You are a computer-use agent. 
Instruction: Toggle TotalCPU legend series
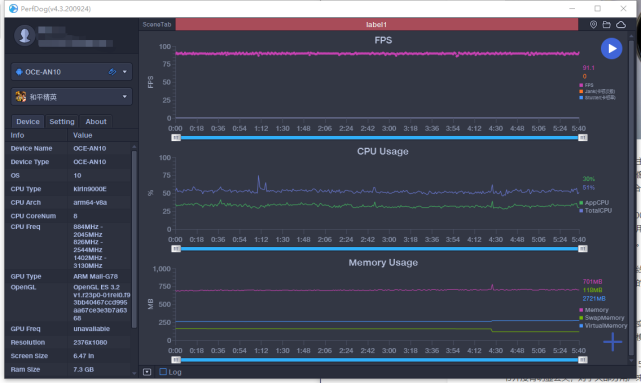(x=596, y=211)
